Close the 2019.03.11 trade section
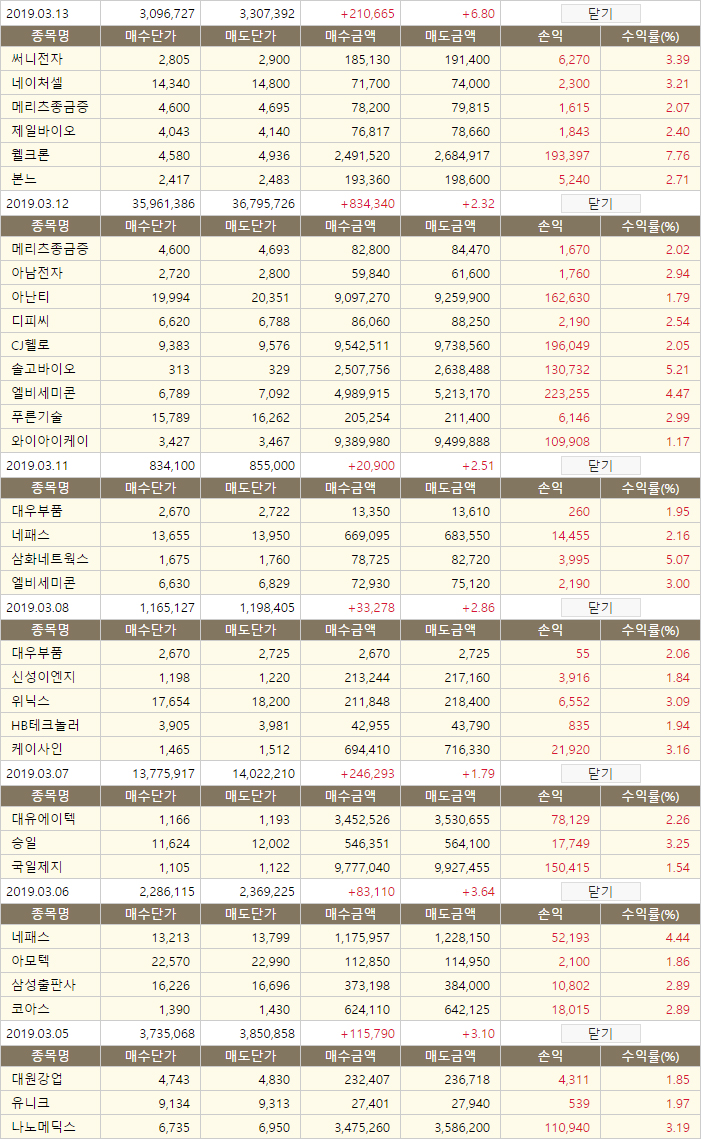Screen dimensions: 701x1139 click(x=600, y=466)
